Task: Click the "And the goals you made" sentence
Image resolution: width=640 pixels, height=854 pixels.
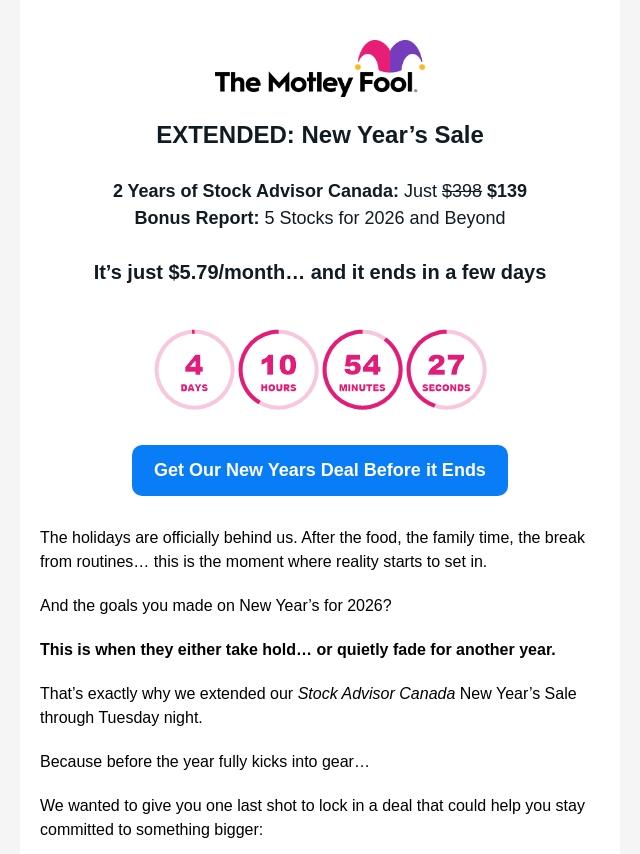Action: 216,605
